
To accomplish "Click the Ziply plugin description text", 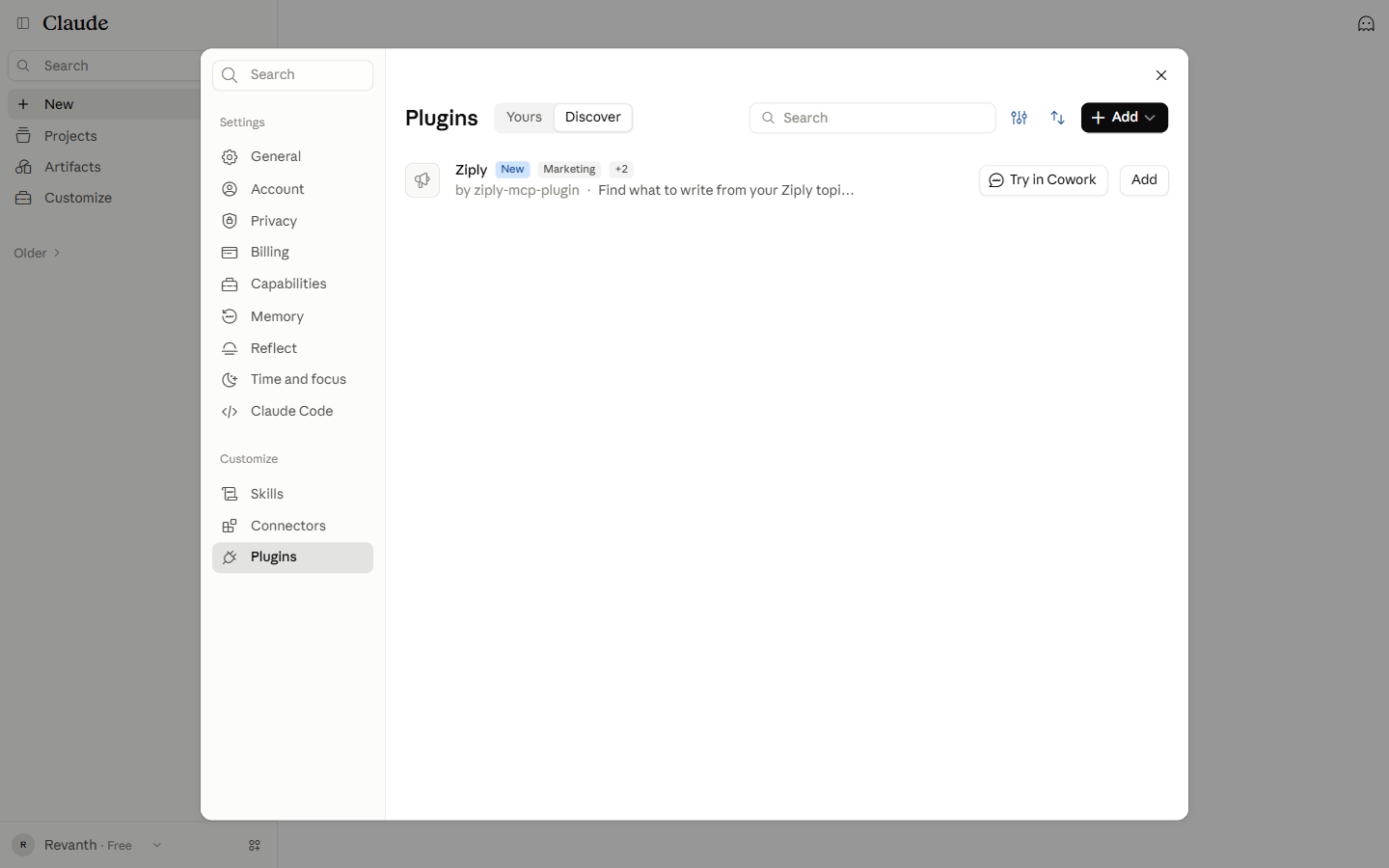I will [x=725, y=190].
